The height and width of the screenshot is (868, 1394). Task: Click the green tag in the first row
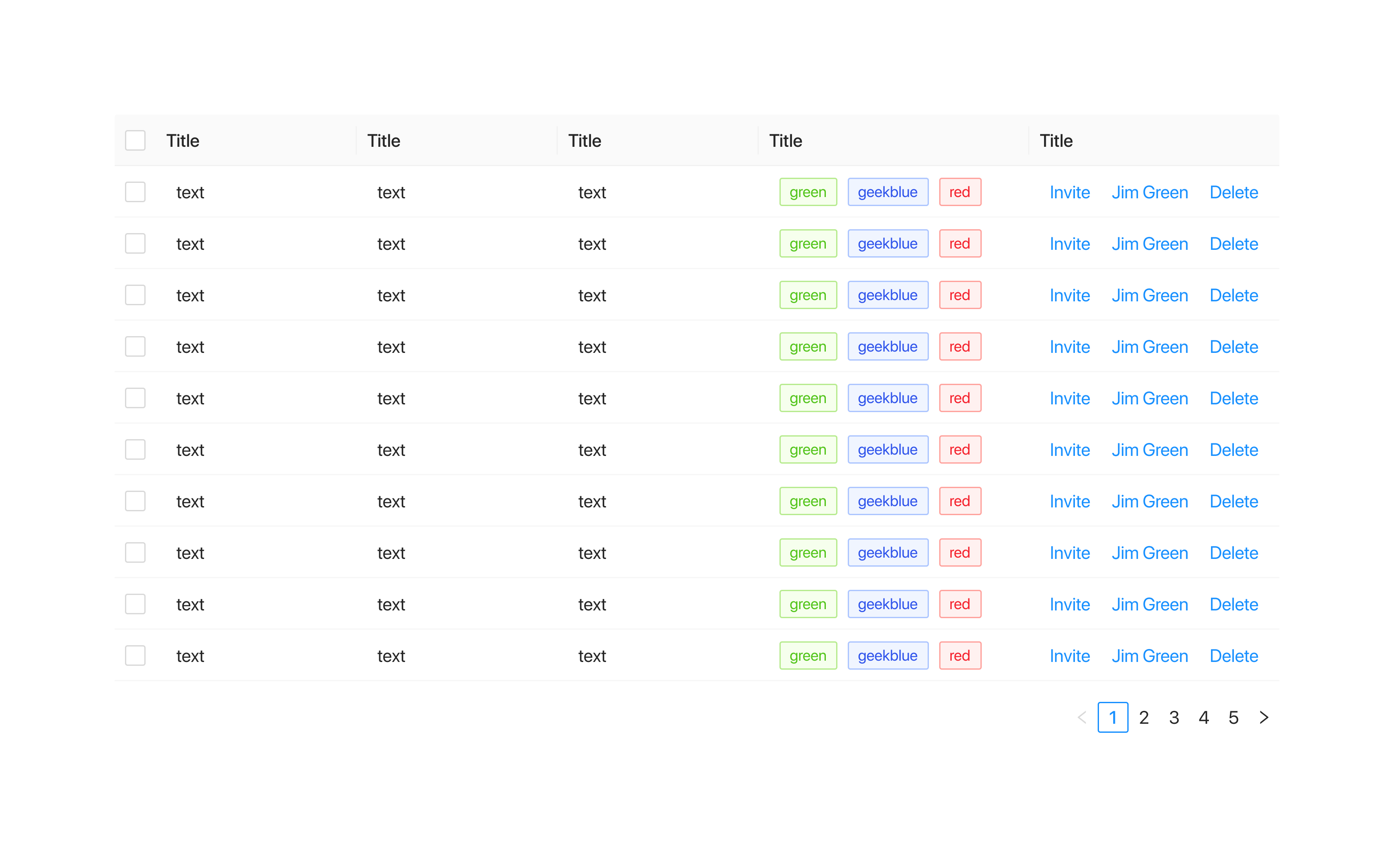[808, 192]
